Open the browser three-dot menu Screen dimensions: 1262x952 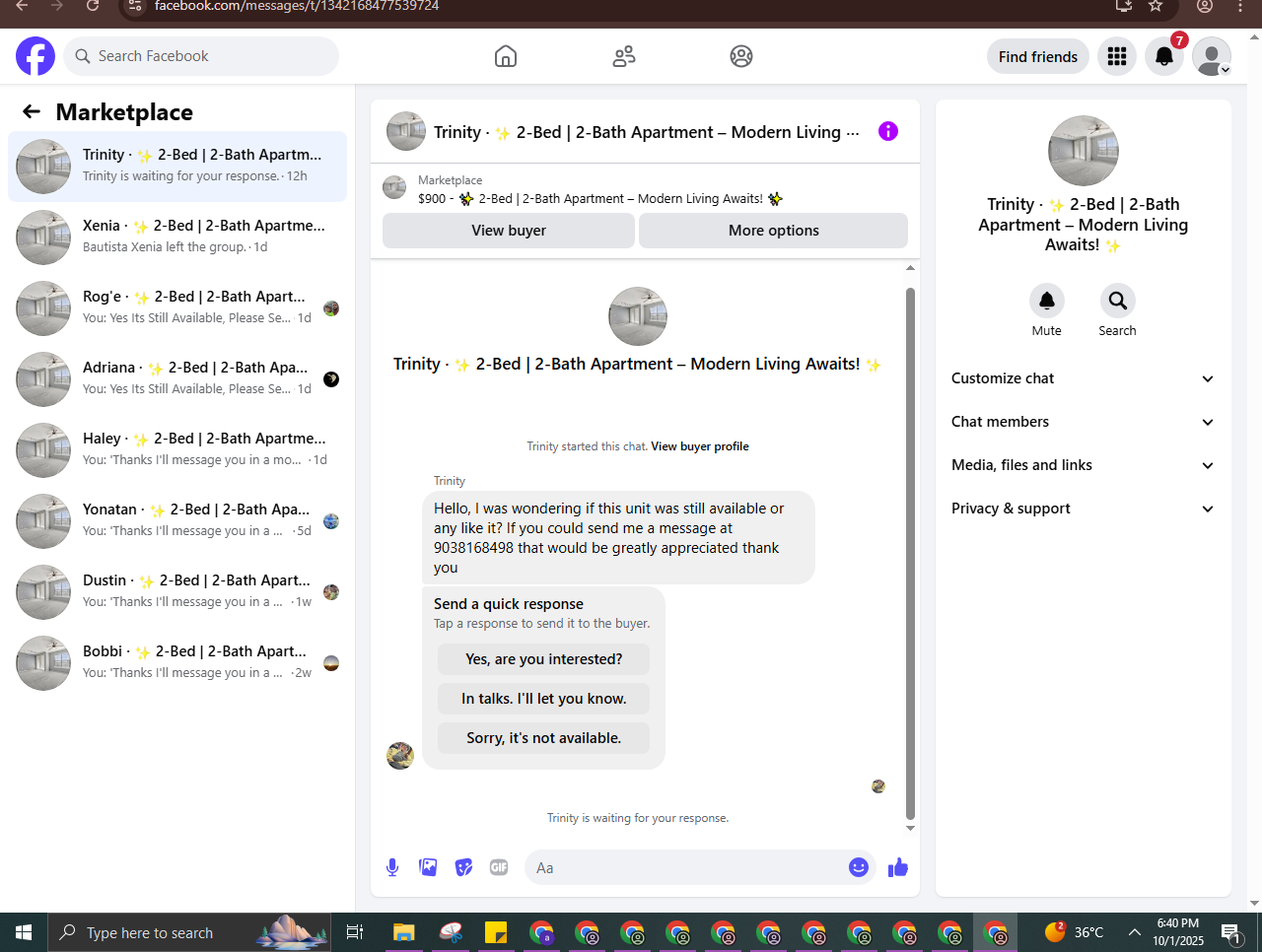pos(1240,6)
